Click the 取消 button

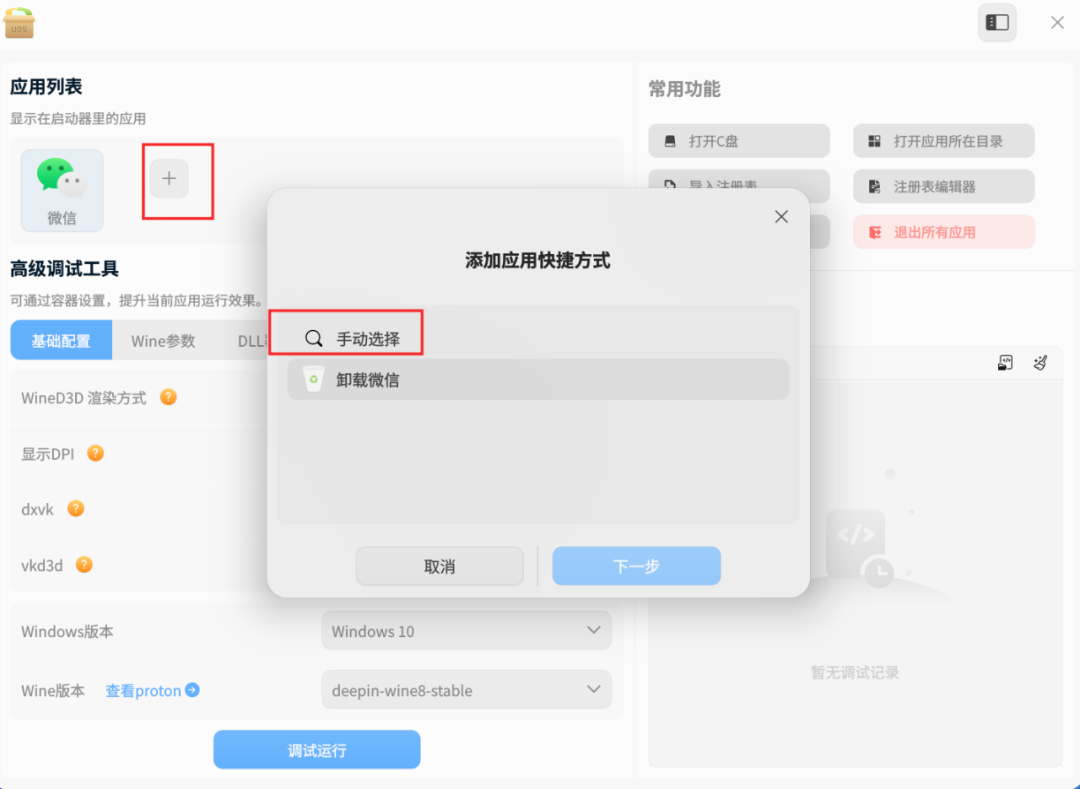pyautogui.click(x=439, y=566)
